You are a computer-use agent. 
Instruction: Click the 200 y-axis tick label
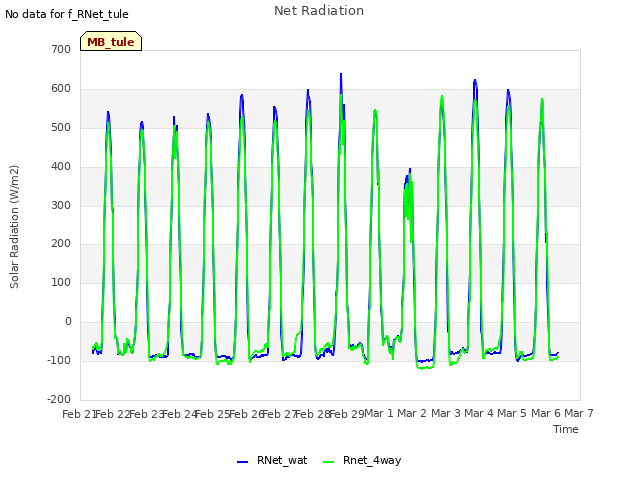click(61, 244)
